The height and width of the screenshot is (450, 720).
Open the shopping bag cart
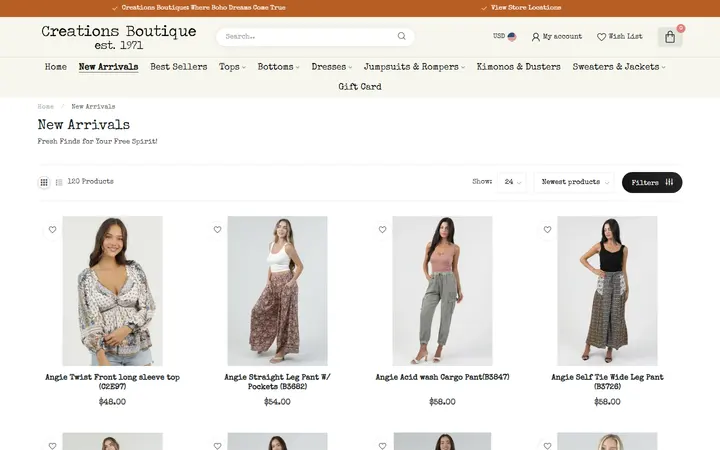[670, 37]
